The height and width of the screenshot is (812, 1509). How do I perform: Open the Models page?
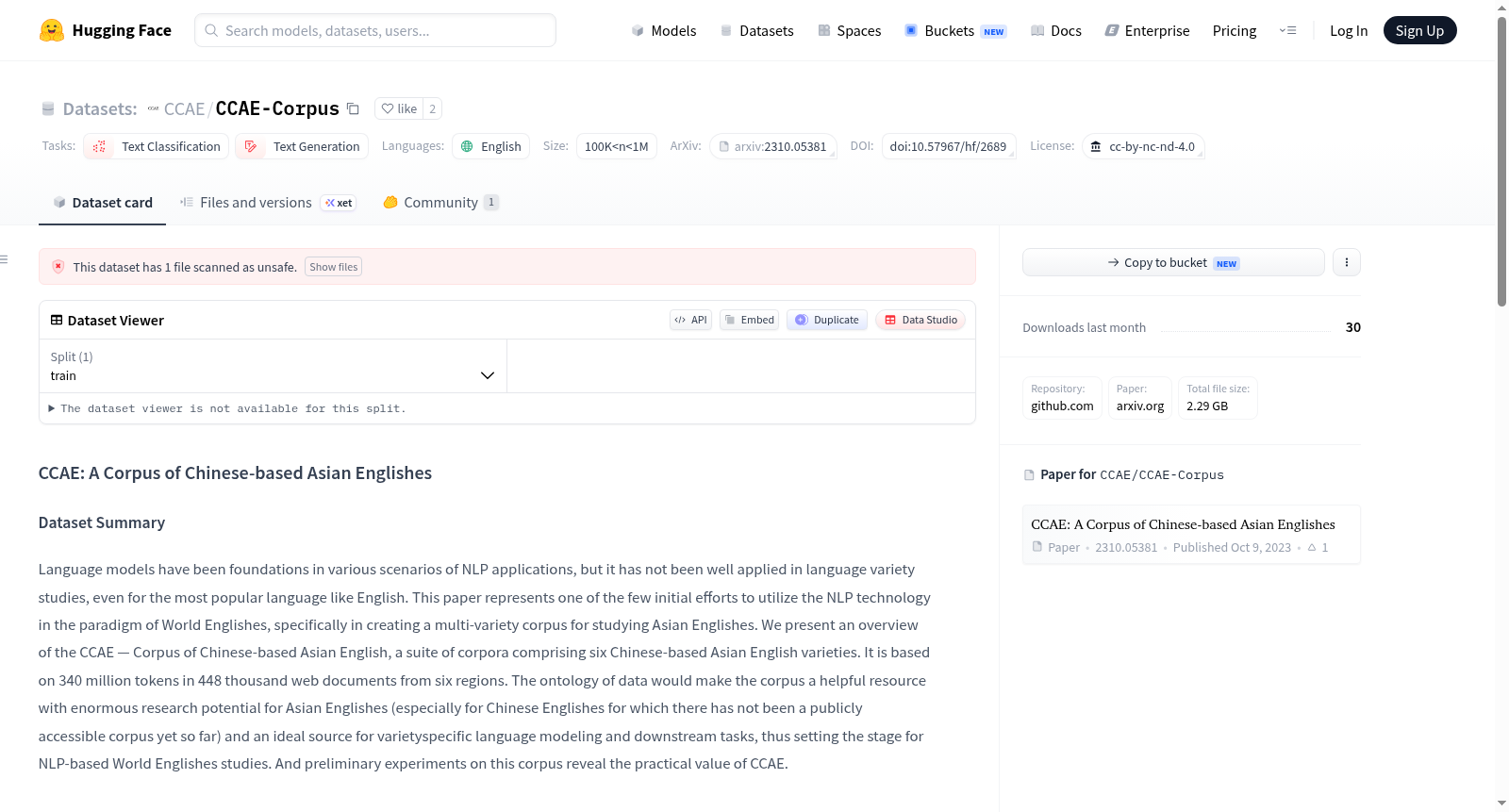(664, 30)
